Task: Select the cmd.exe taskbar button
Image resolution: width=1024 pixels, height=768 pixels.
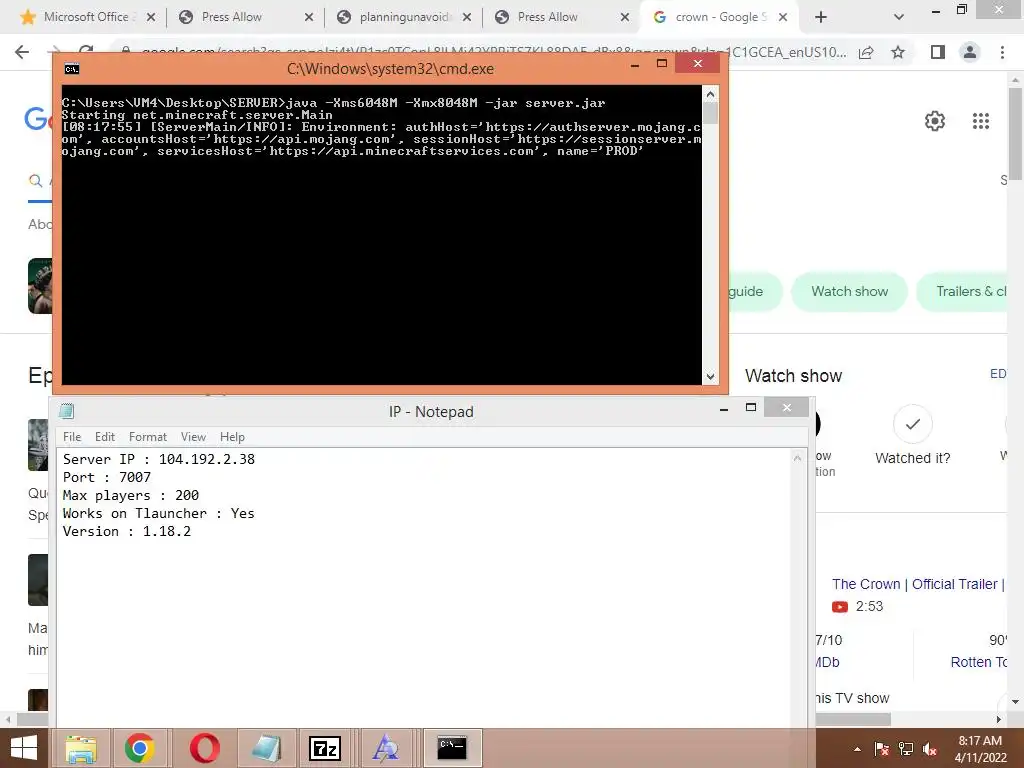Action: tap(452, 748)
